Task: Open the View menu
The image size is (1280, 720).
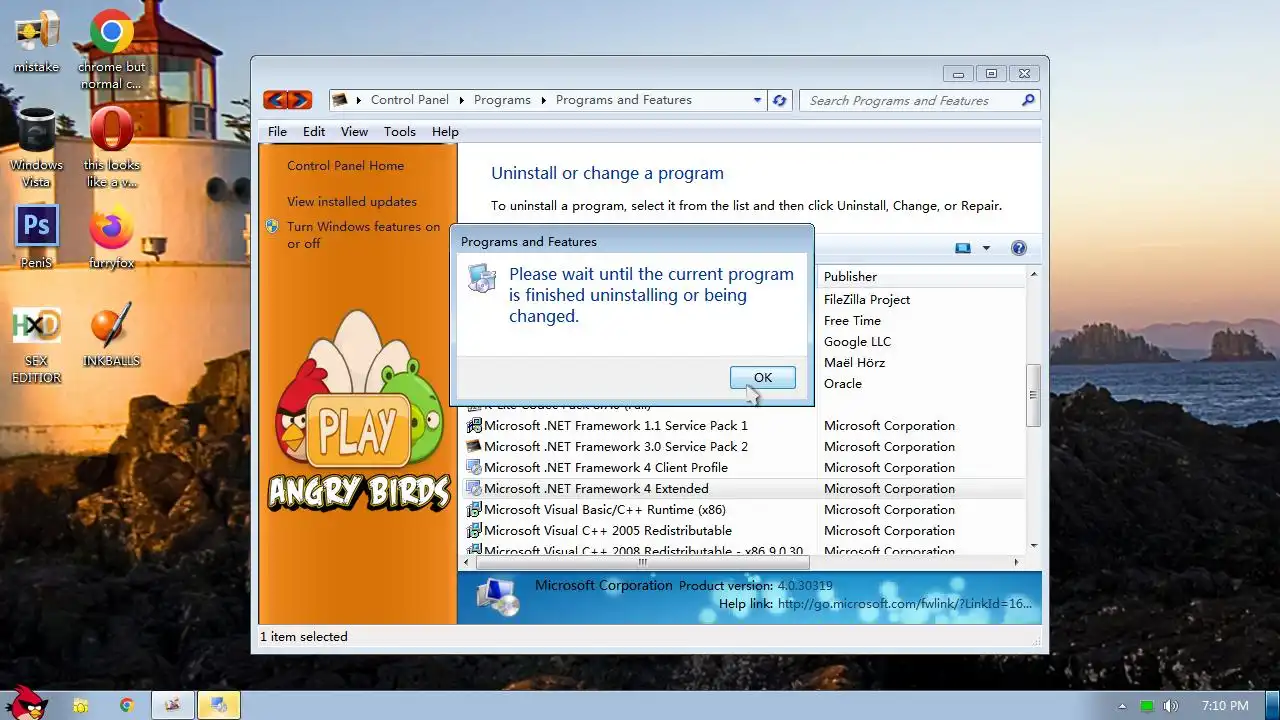Action: [x=354, y=131]
